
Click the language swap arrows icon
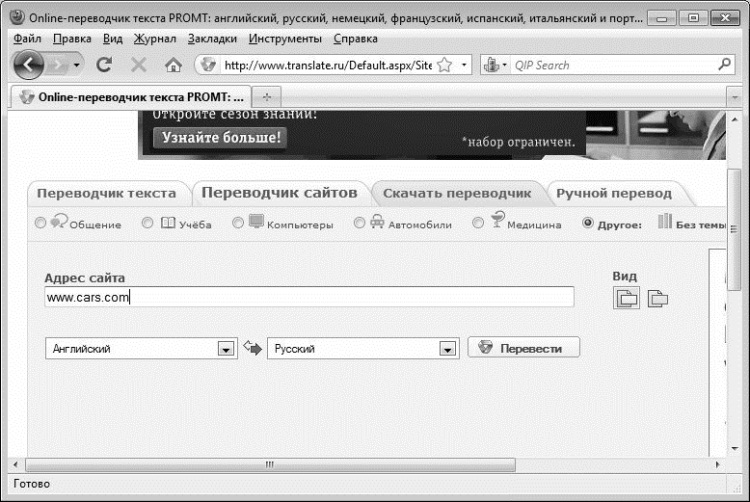point(252,348)
